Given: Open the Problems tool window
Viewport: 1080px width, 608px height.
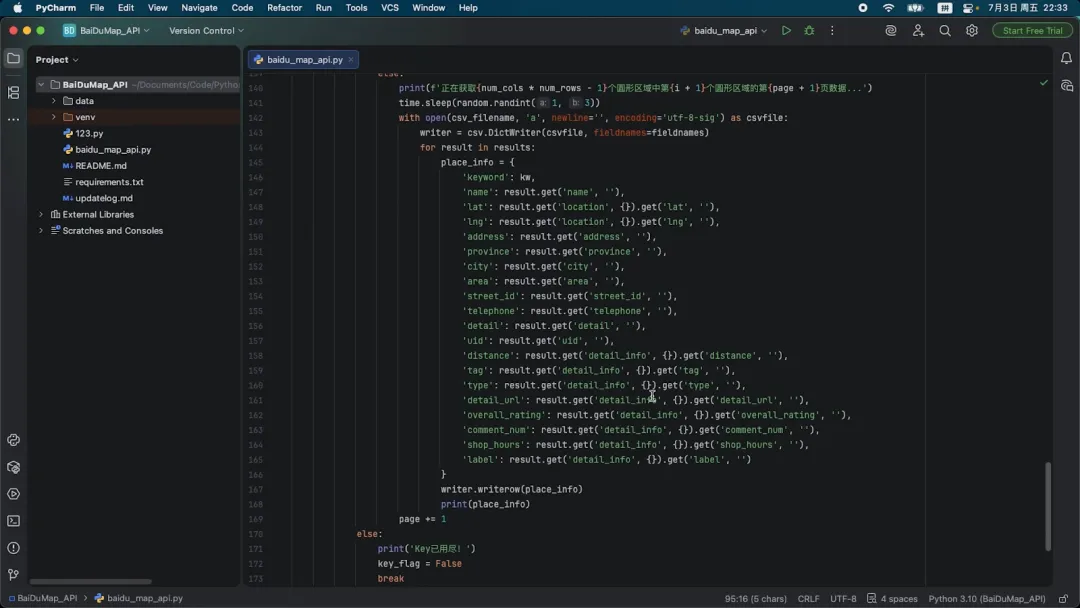Looking at the screenshot, I should (x=13, y=548).
